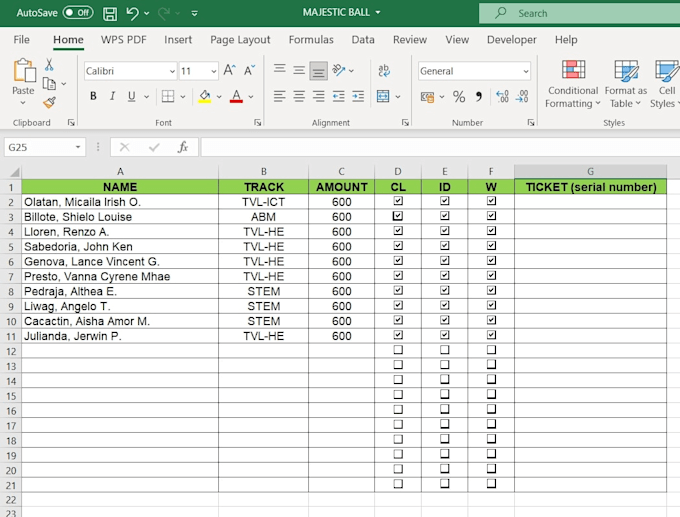Viewport: 680px width, 517px height.
Task: Click Select All corner triangle
Action: click(14, 172)
